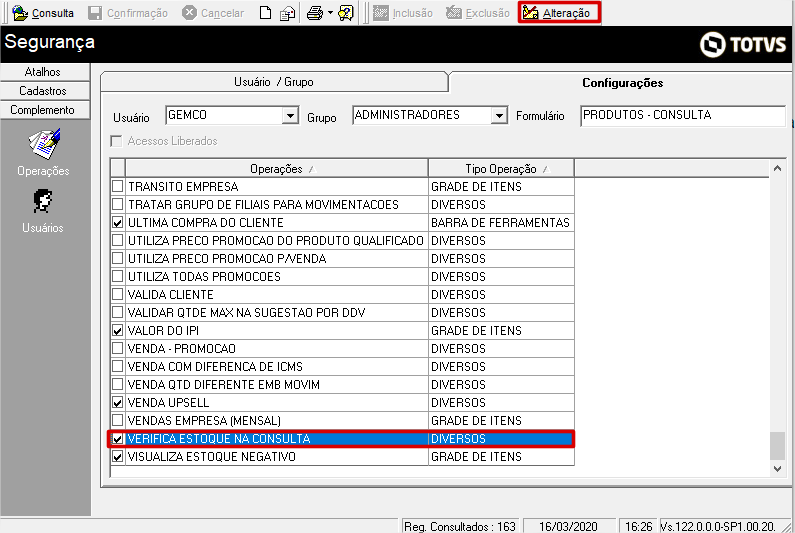Check the VENDA - PROMOCAO checkbox
Screen dimensions: 795x533
[118, 348]
